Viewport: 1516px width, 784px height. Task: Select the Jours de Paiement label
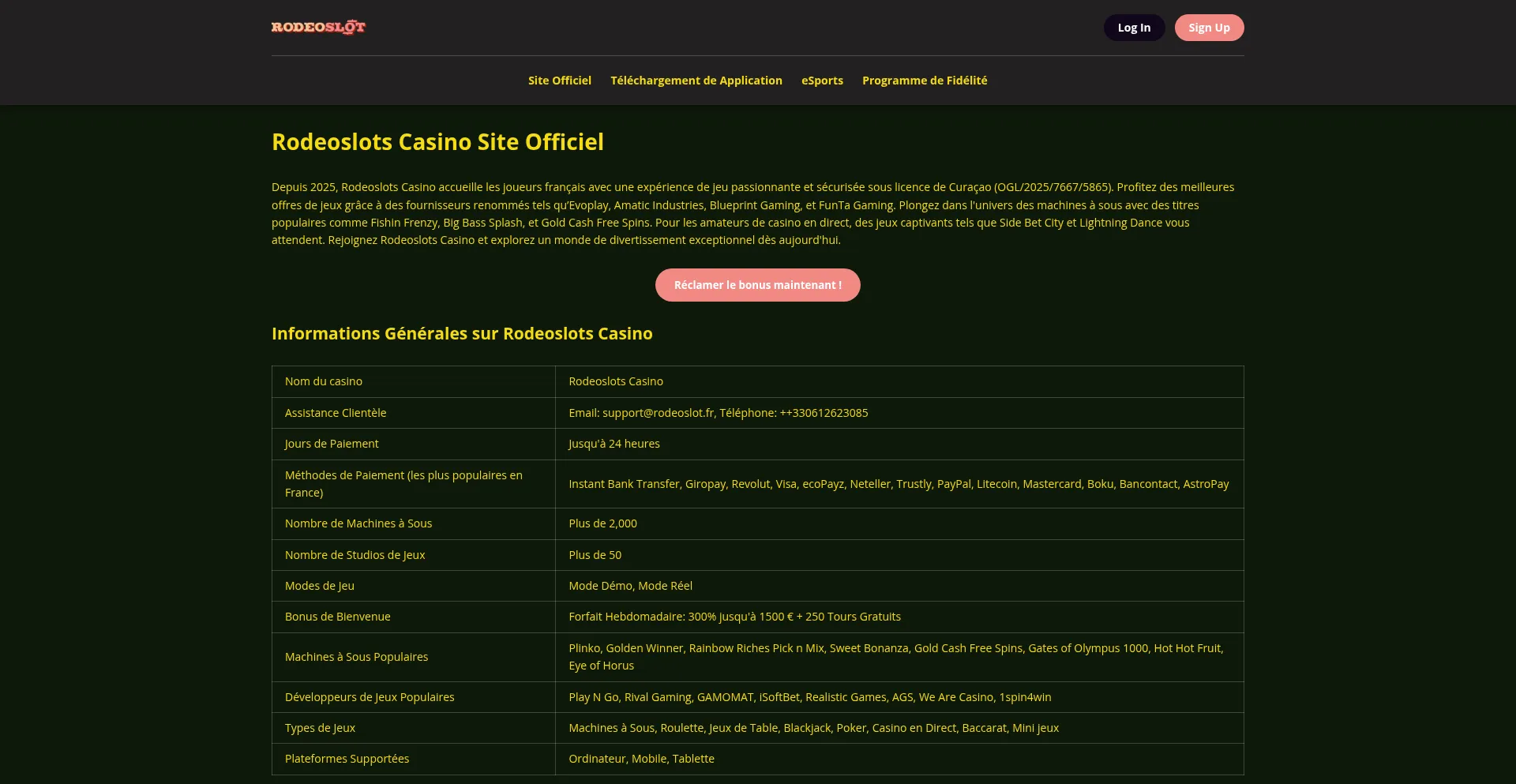(x=414, y=444)
